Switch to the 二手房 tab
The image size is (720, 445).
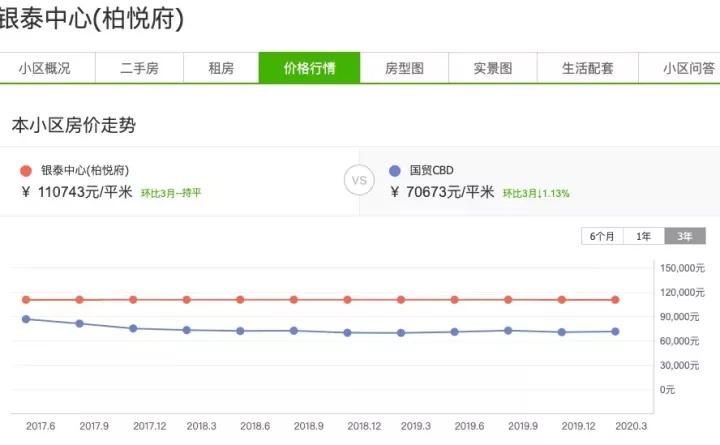(139, 68)
